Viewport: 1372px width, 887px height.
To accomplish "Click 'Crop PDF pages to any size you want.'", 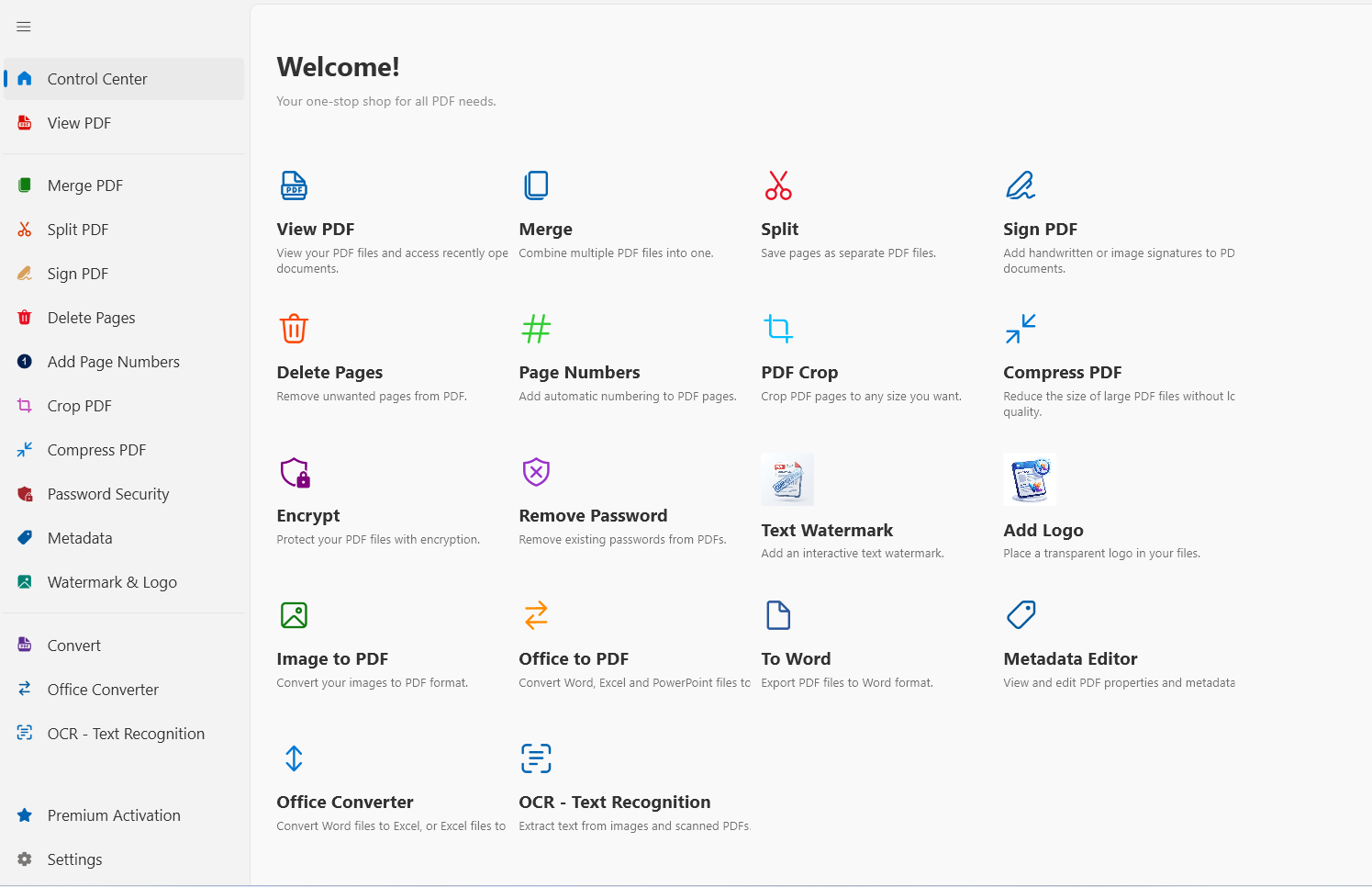I will 861,397.
